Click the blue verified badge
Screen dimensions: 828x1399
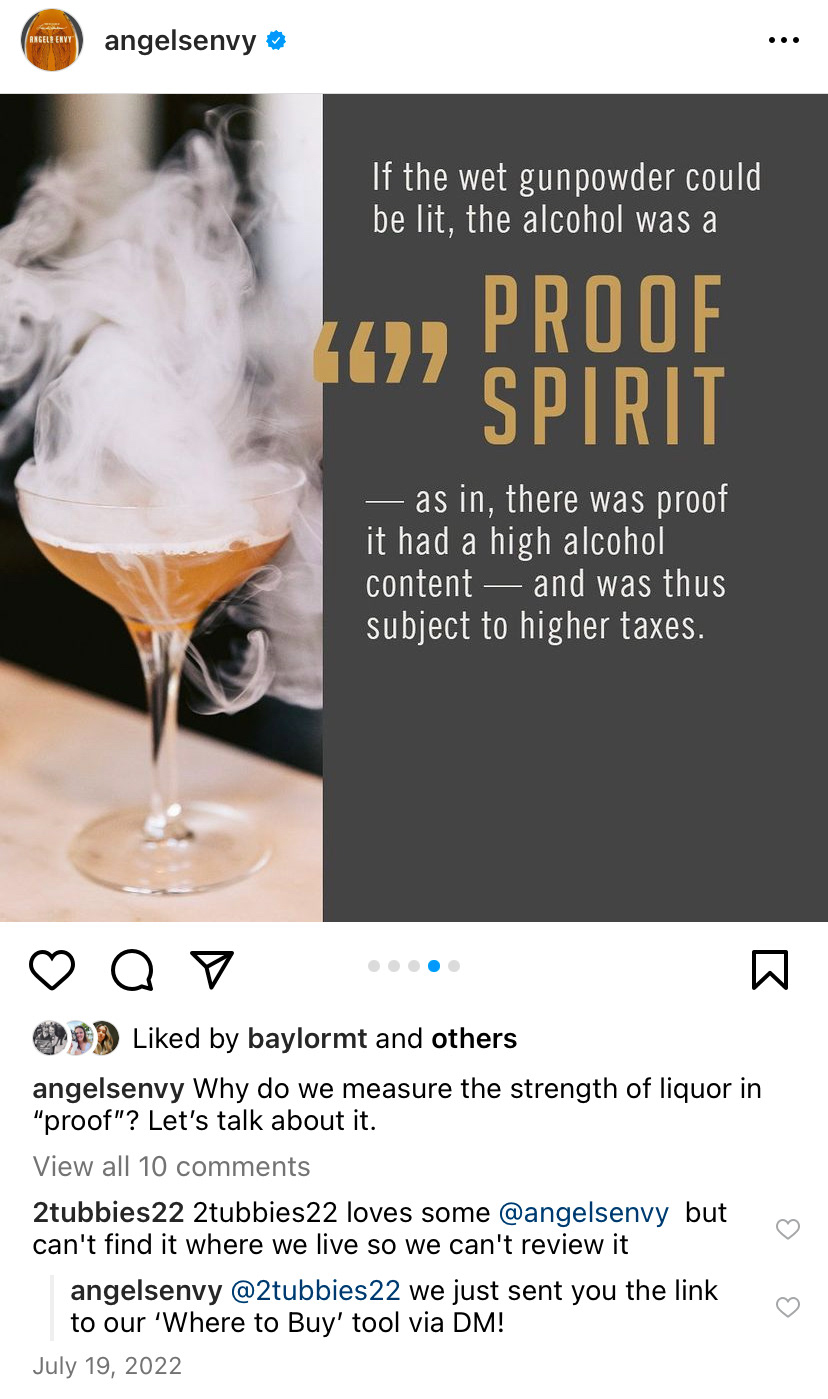pos(276,41)
